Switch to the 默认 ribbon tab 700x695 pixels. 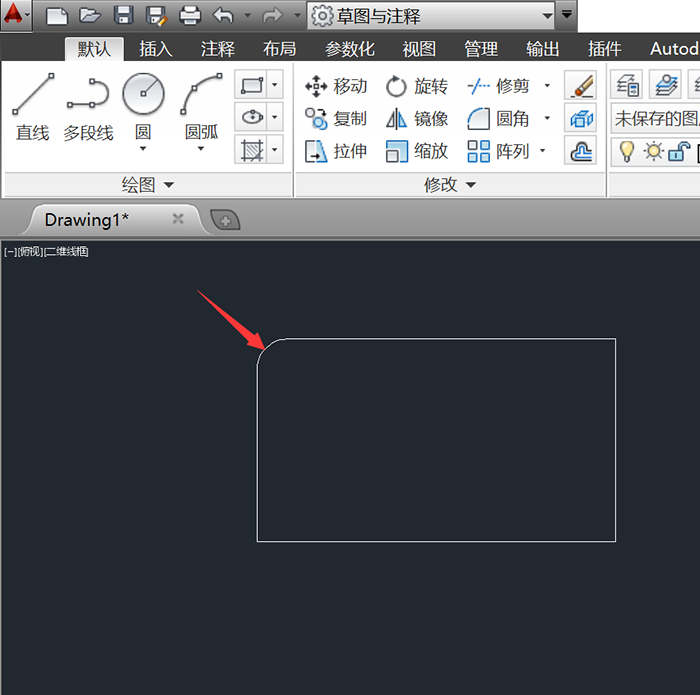point(94,49)
